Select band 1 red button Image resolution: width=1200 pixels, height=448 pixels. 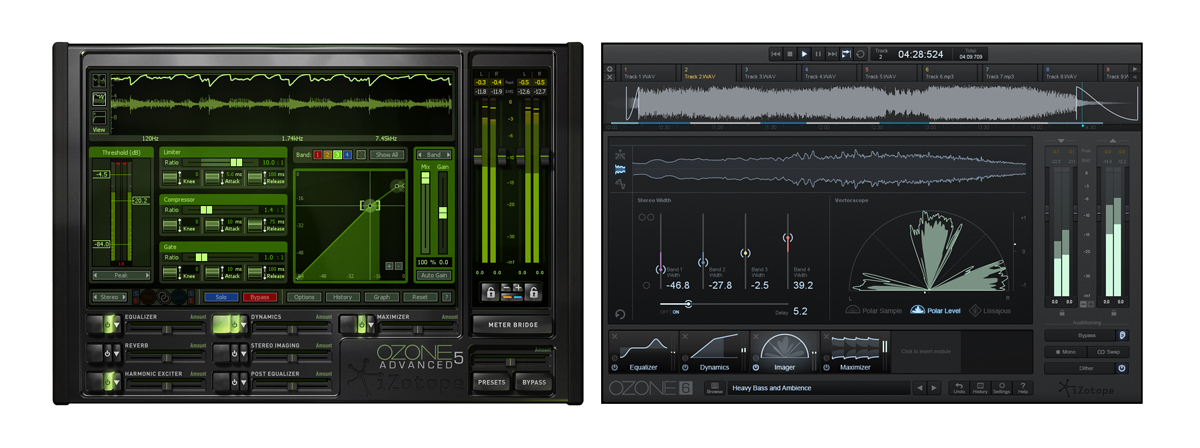[x=318, y=155]
